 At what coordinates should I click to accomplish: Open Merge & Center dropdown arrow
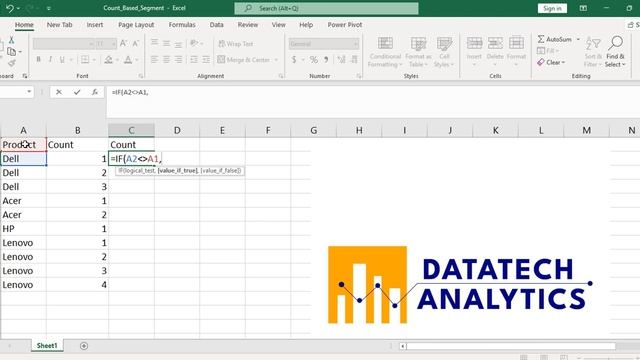276,60
